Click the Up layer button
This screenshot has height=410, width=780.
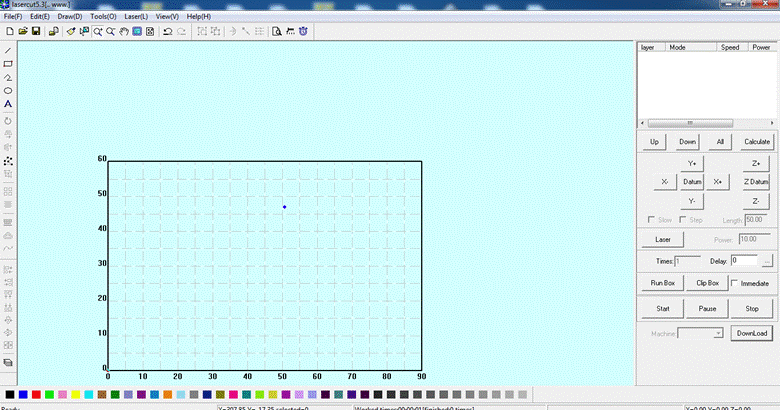[x=654, y=142]
